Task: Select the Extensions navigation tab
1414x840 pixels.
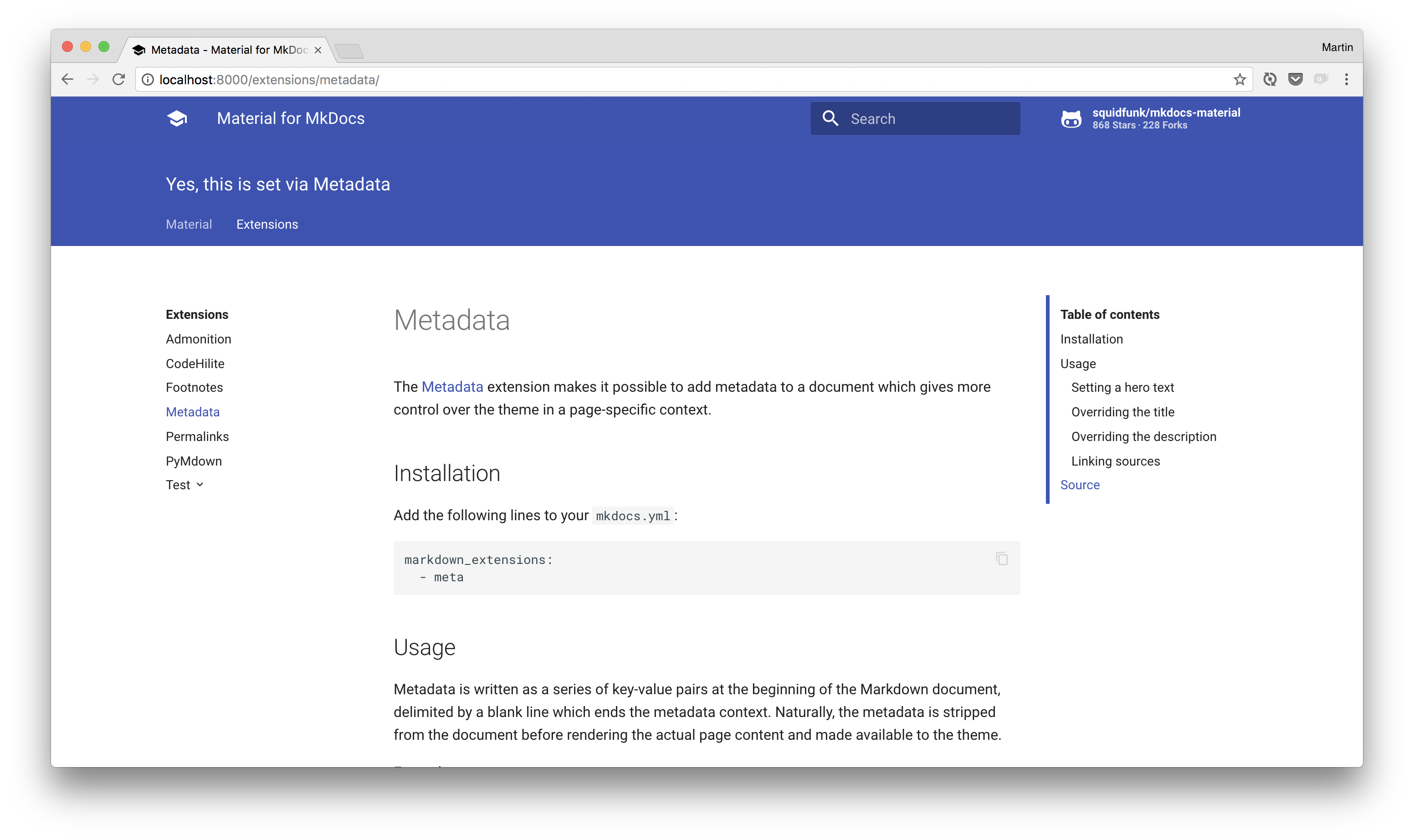Action: click(x=266, y=224)
